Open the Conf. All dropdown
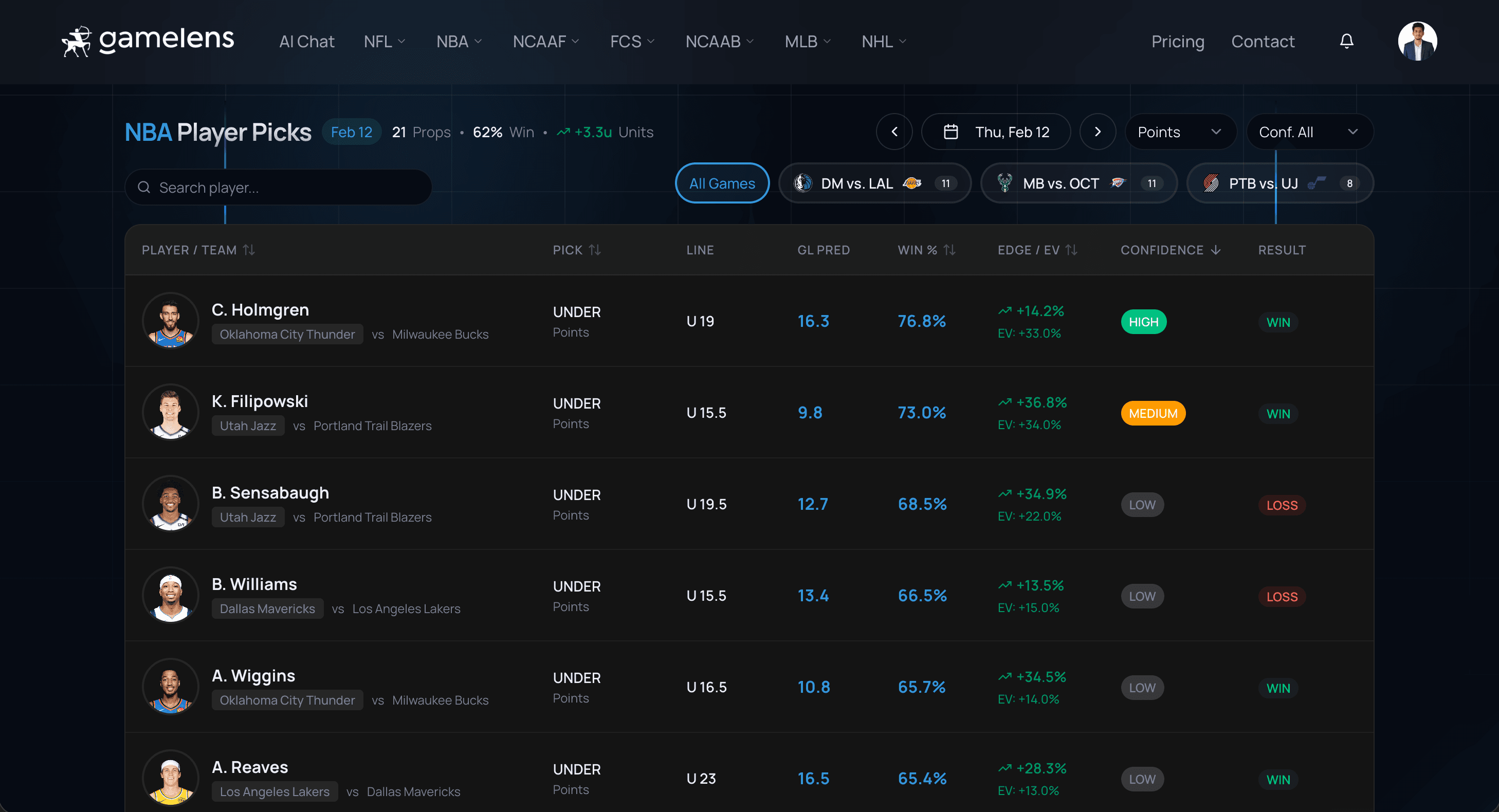 (1309, 132)
